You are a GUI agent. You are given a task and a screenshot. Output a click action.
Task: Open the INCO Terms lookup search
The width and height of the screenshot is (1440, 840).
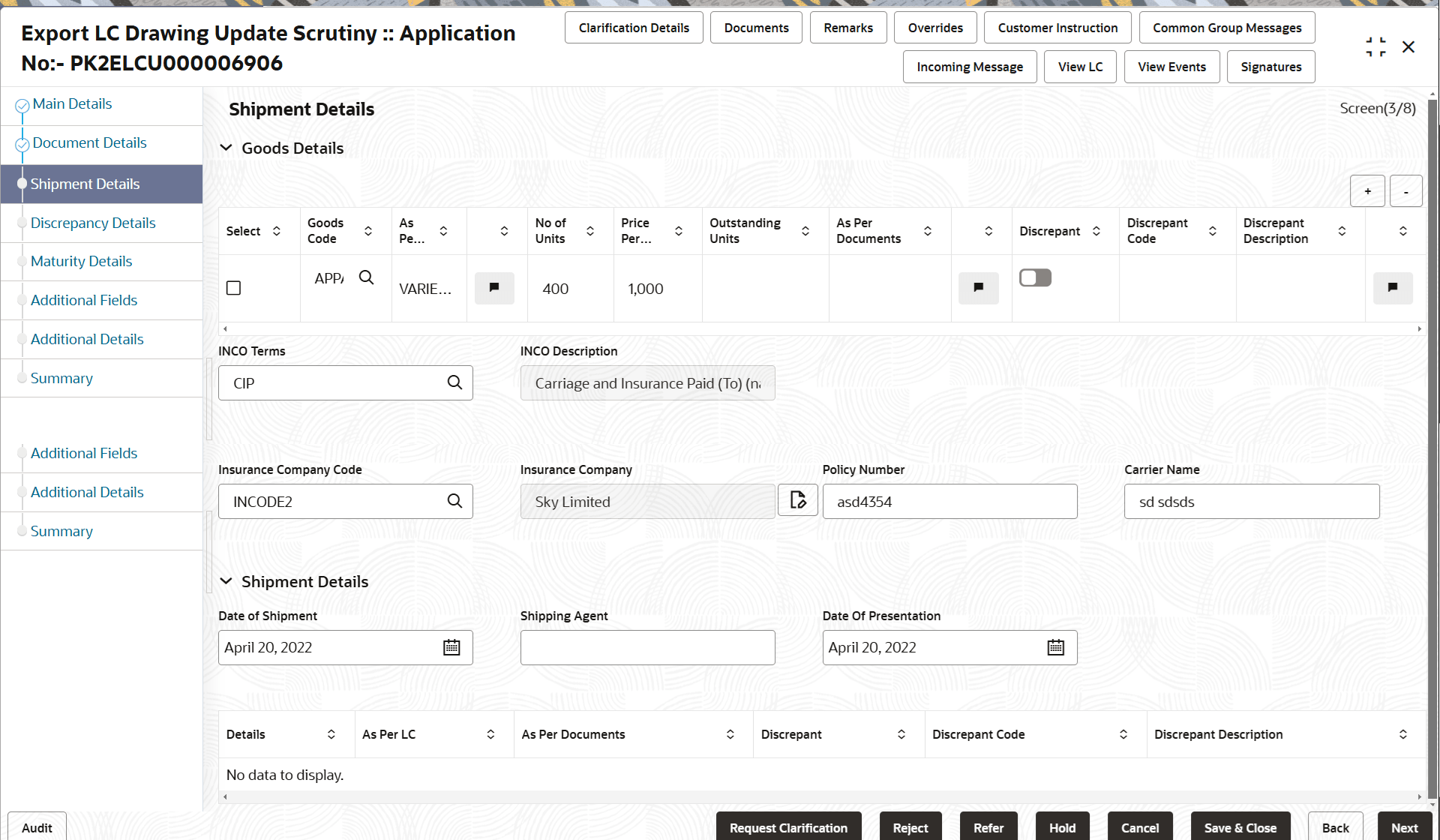[454, 382]
